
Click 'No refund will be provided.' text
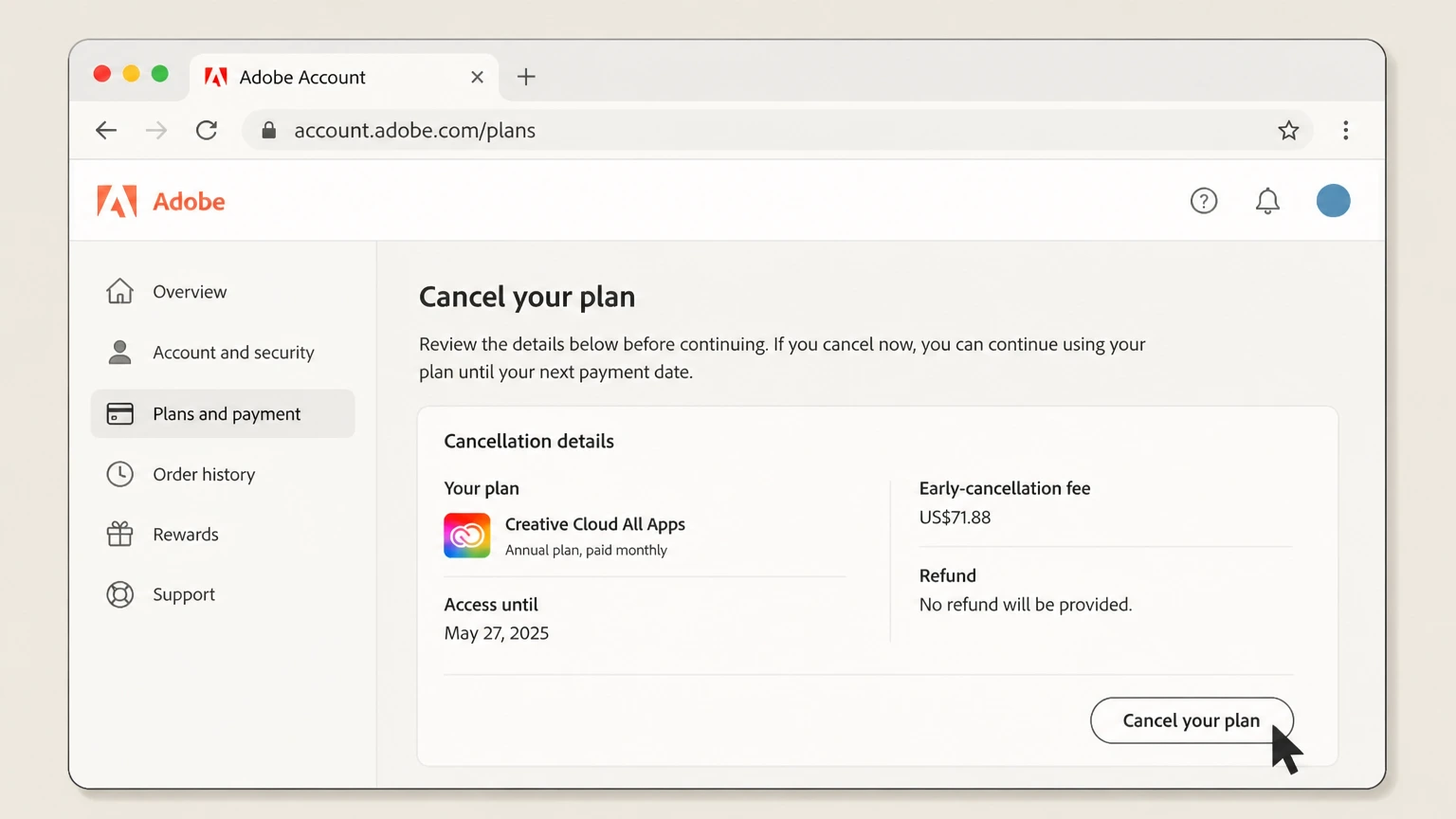click(1026, 605)
